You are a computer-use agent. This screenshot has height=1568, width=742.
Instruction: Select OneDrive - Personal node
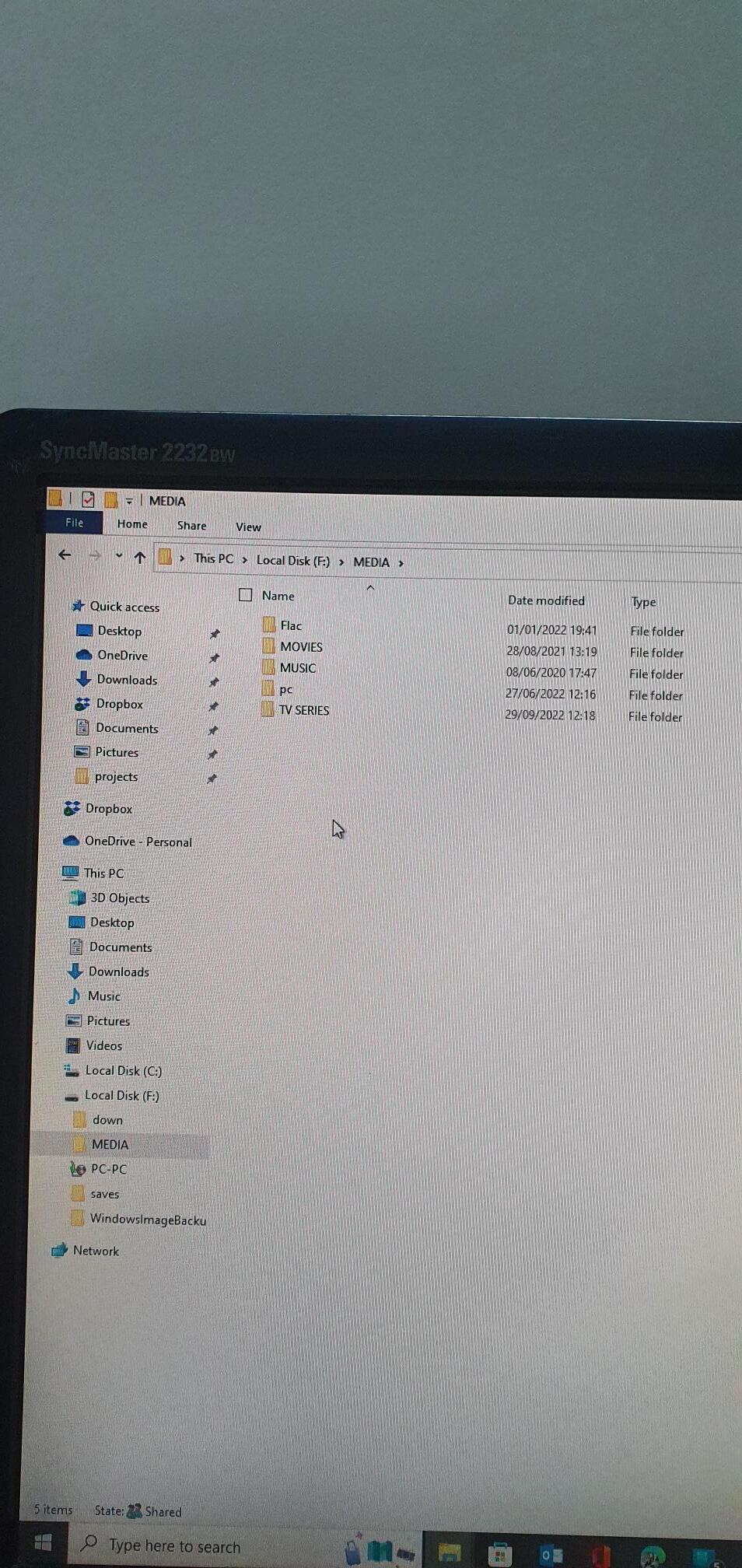pos(138,842)
